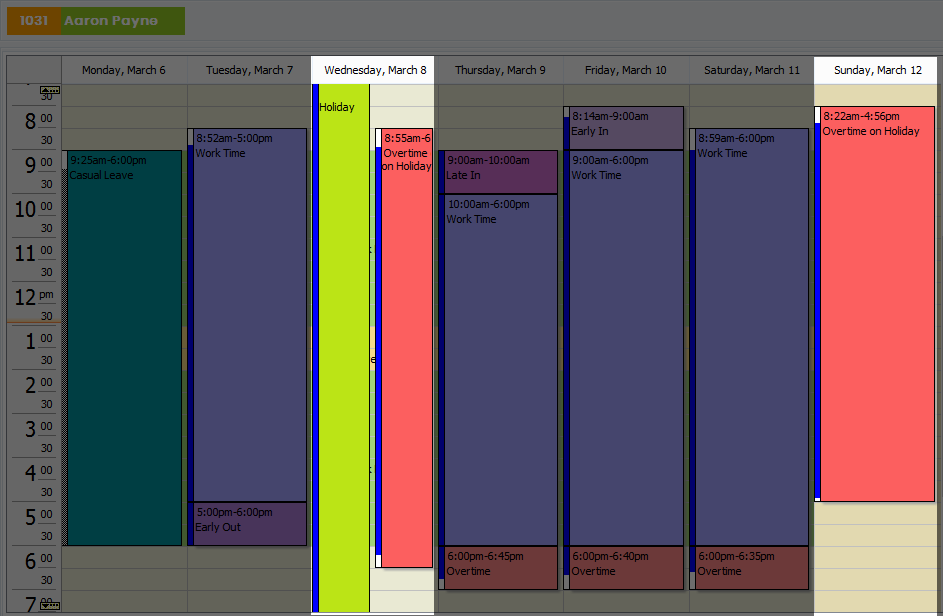Image resolution: width=943 pixels, height=616 pixels.
Task: Select the Sunday, March 12 column header
Action: pos(875,69)
